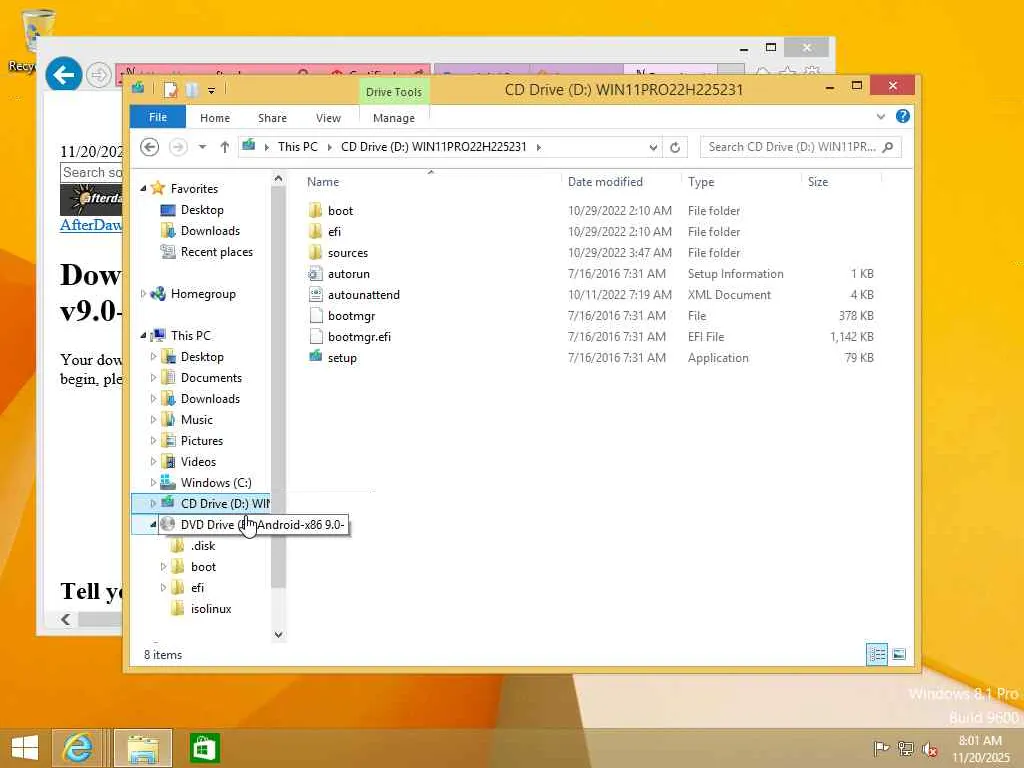Click the Search CD Drive input field
This screenshot has width=1024, height=768.
[x=791, y=147]
